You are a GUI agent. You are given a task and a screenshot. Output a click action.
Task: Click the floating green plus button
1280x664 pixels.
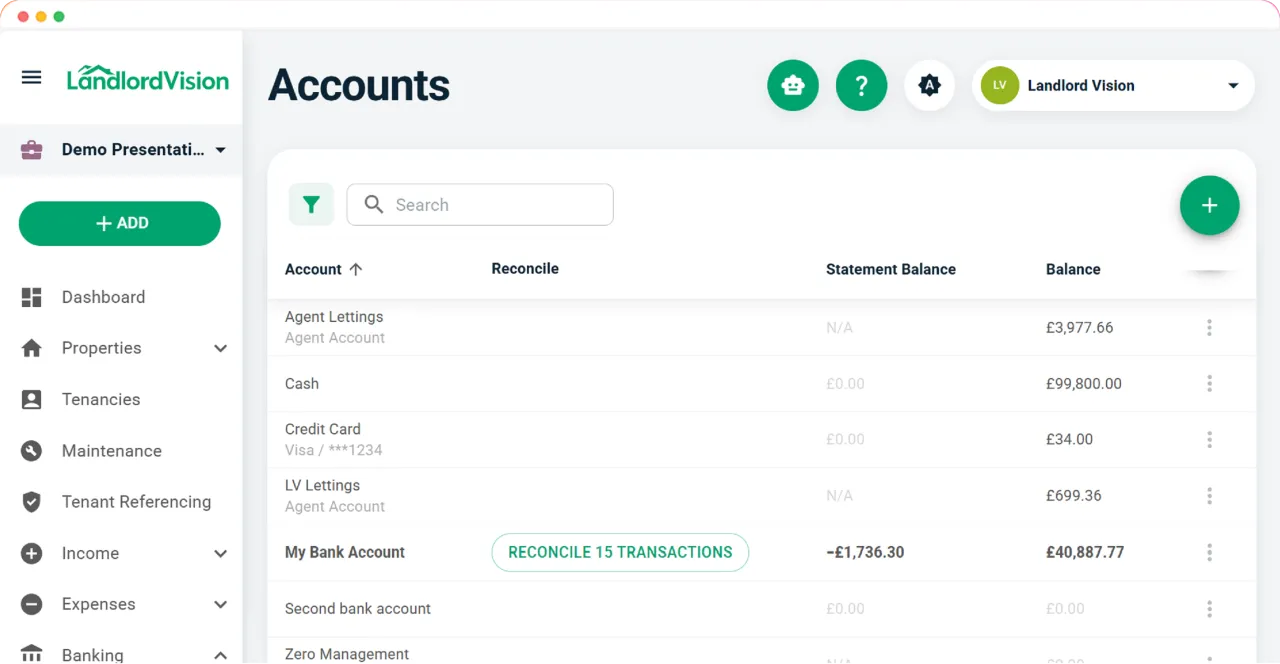(x=1209, y=205)
